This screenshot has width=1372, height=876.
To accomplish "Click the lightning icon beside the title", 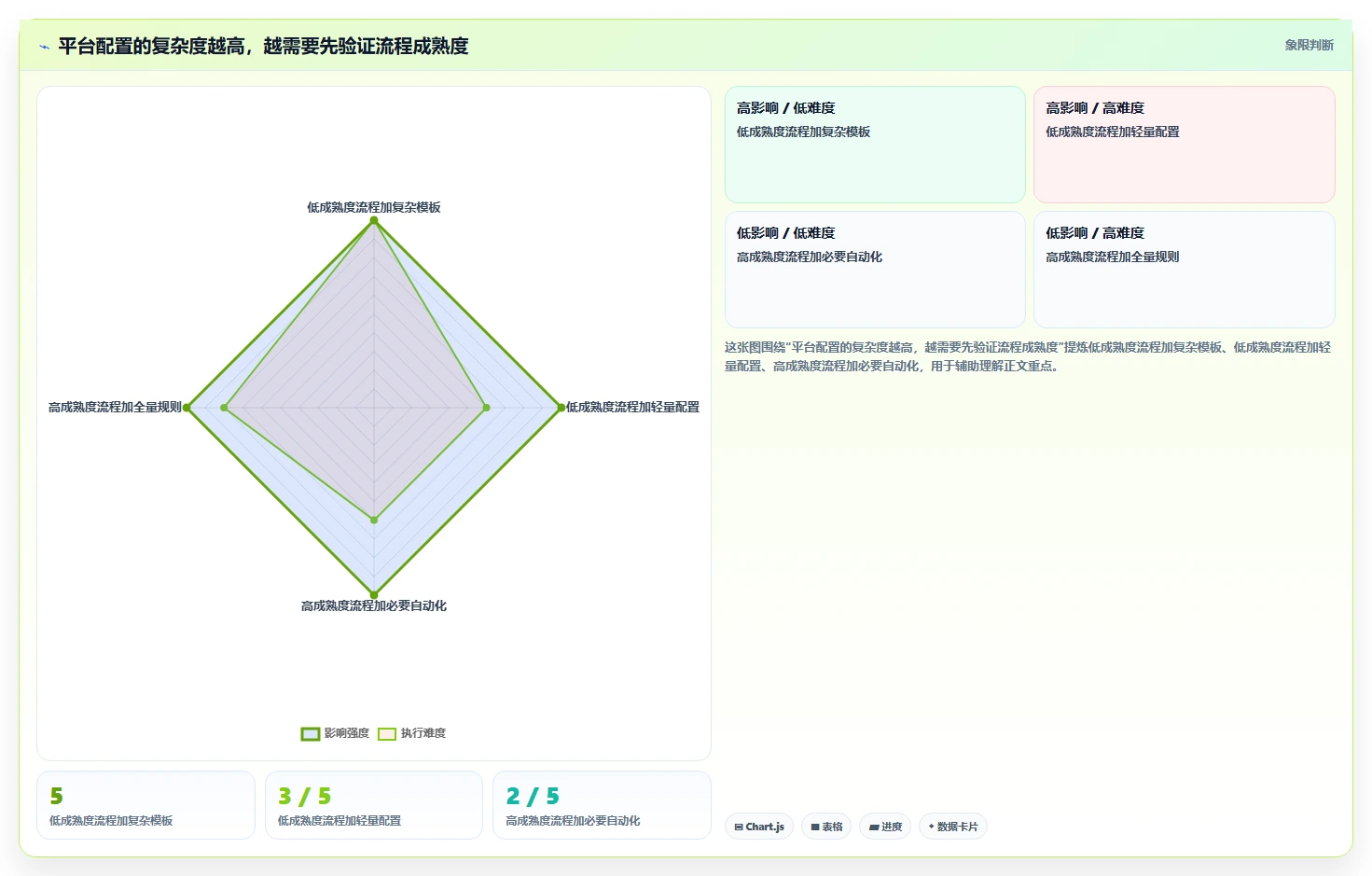I will click(x=44, y=47).
